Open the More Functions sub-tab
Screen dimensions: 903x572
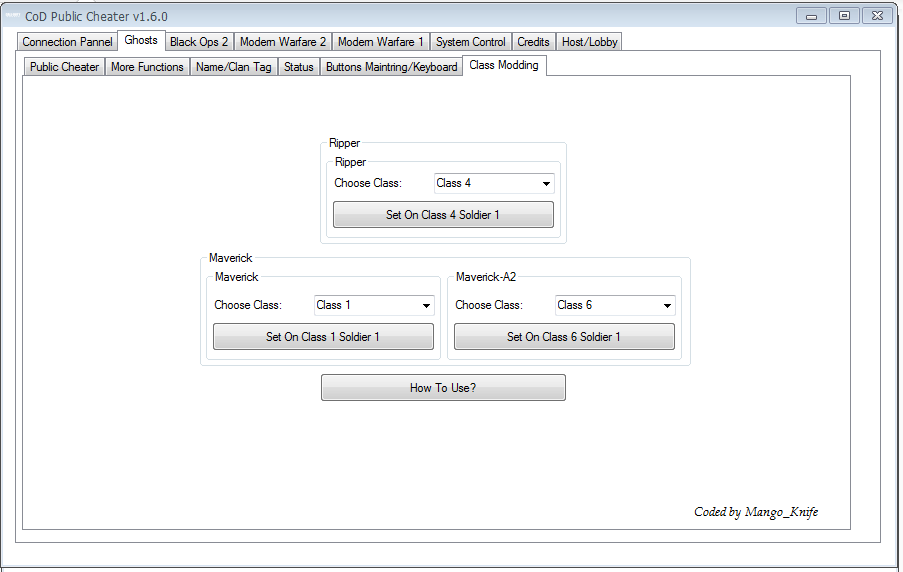coord(147,67)
